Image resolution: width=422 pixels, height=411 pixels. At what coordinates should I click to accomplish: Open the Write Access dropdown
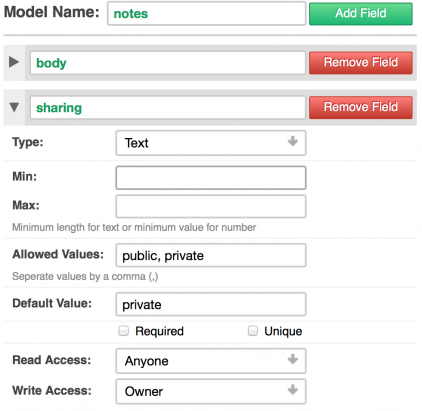(211, 391)
